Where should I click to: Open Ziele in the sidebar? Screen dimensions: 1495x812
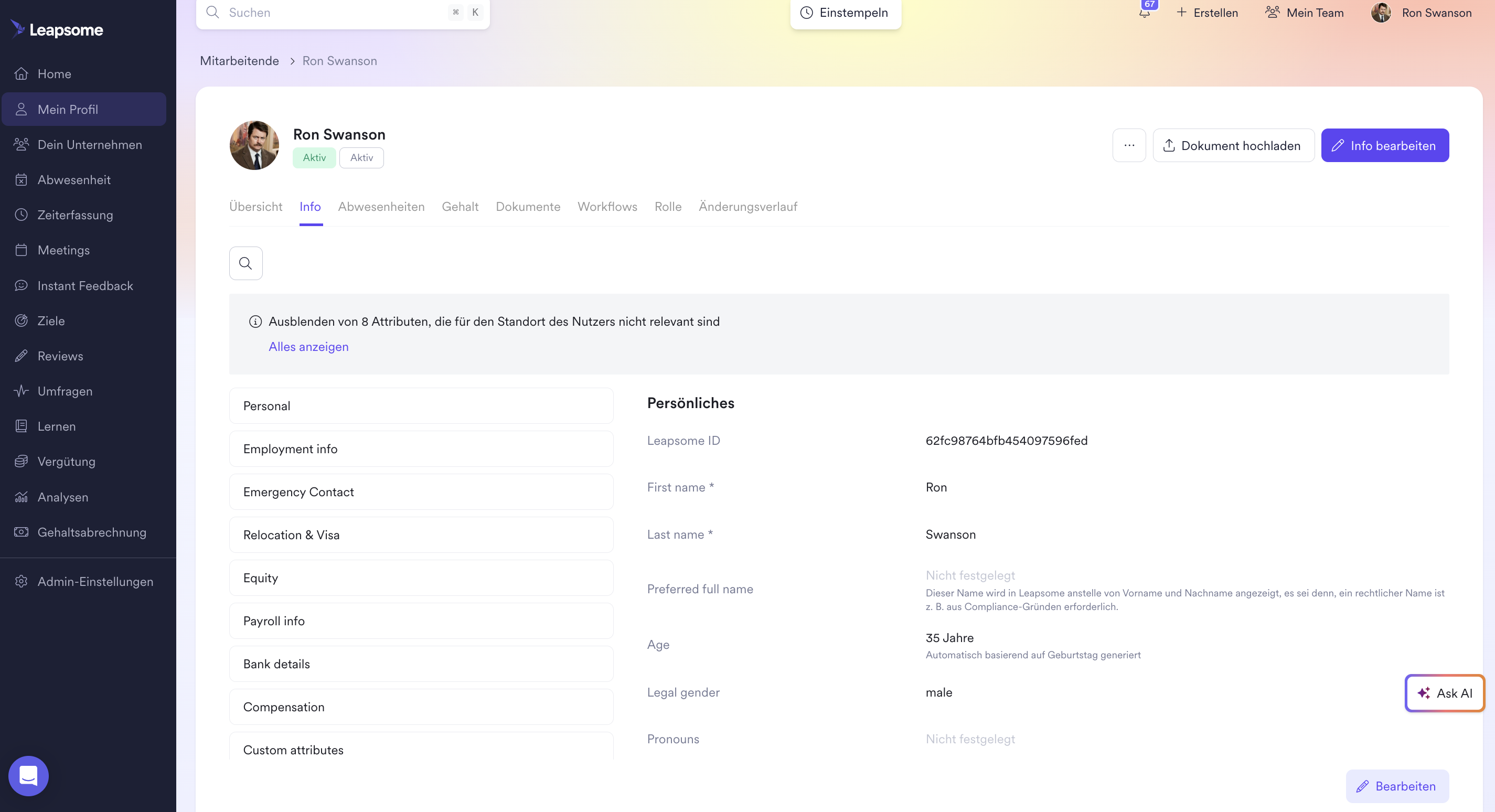click(x=51, y=320)
